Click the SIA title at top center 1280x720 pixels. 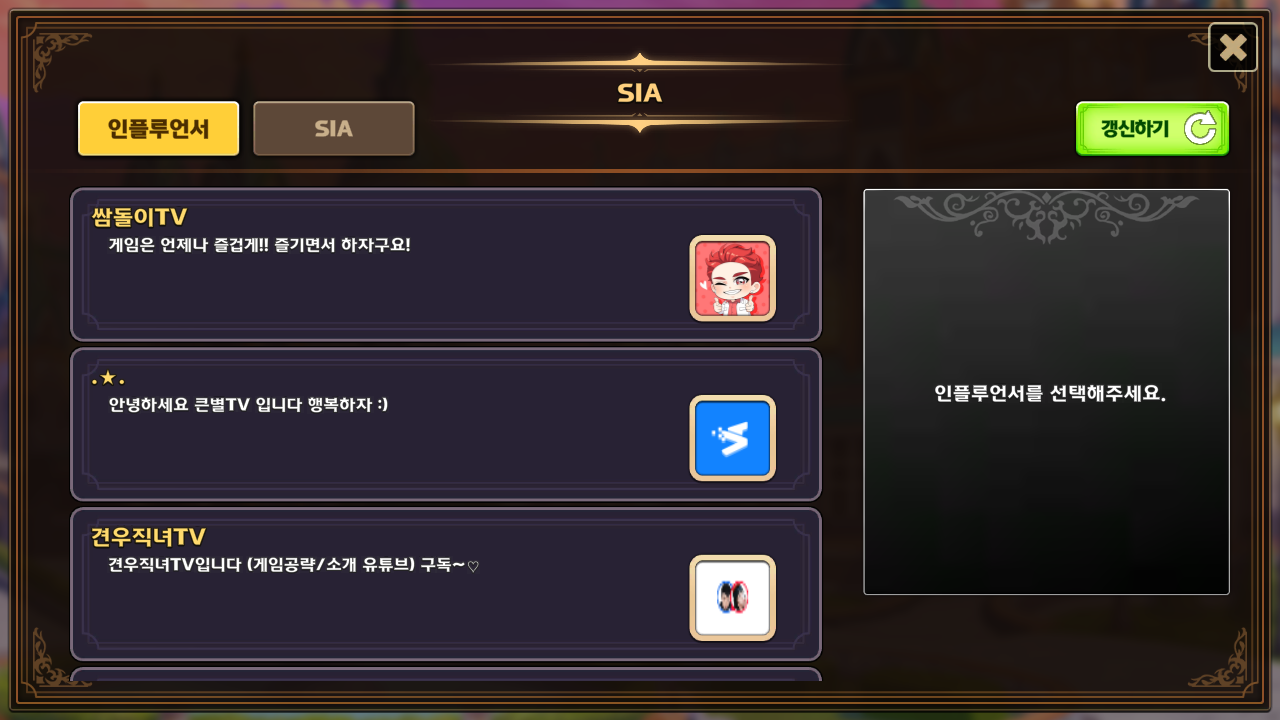coord(640,93)
